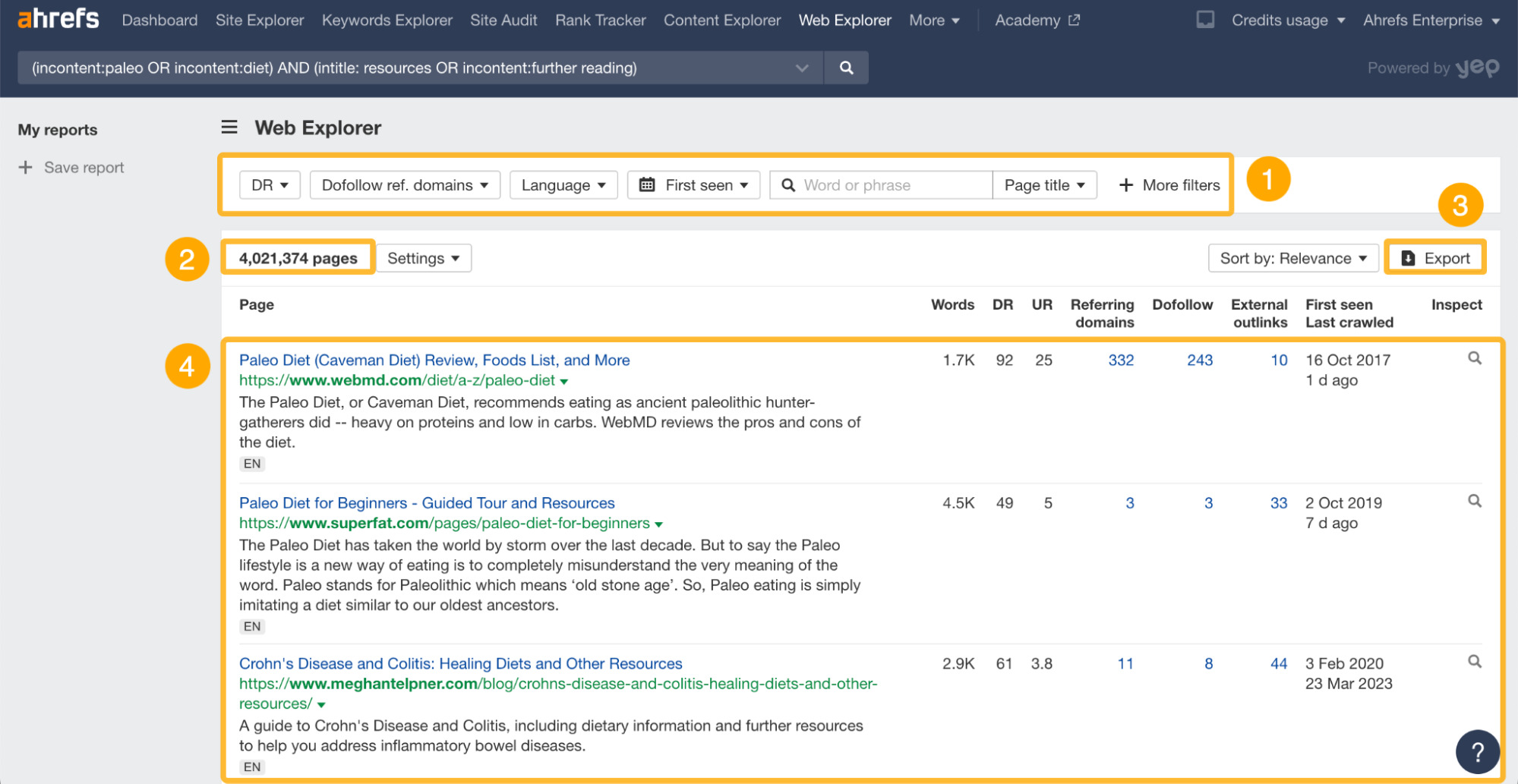Click the download icon on Export button
Screen dimensions: 1518x784
pyautogui.click(x=1408, y=258)
